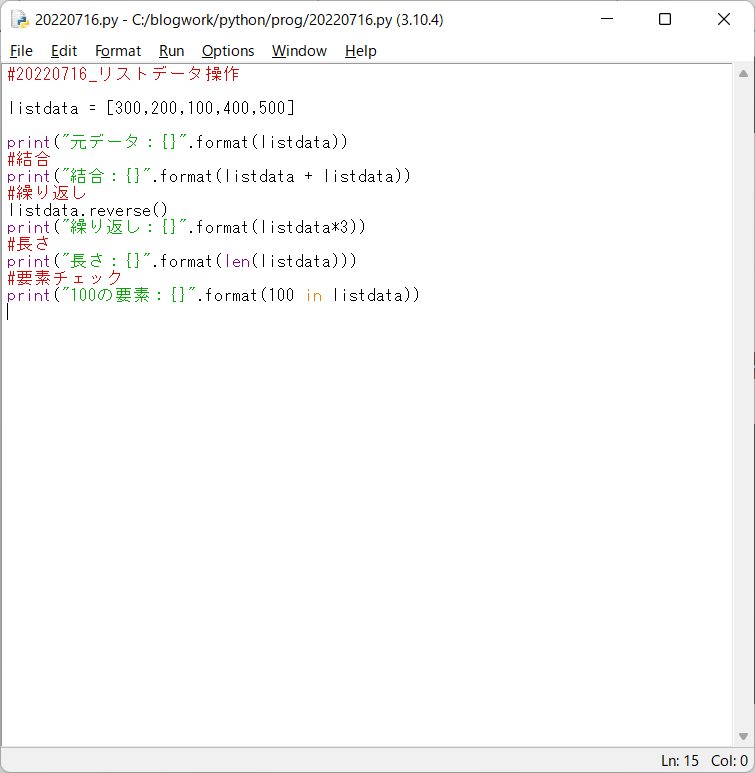Open the Edit menu
This screenshot has height=773, width=755.
tap(64, 51)
